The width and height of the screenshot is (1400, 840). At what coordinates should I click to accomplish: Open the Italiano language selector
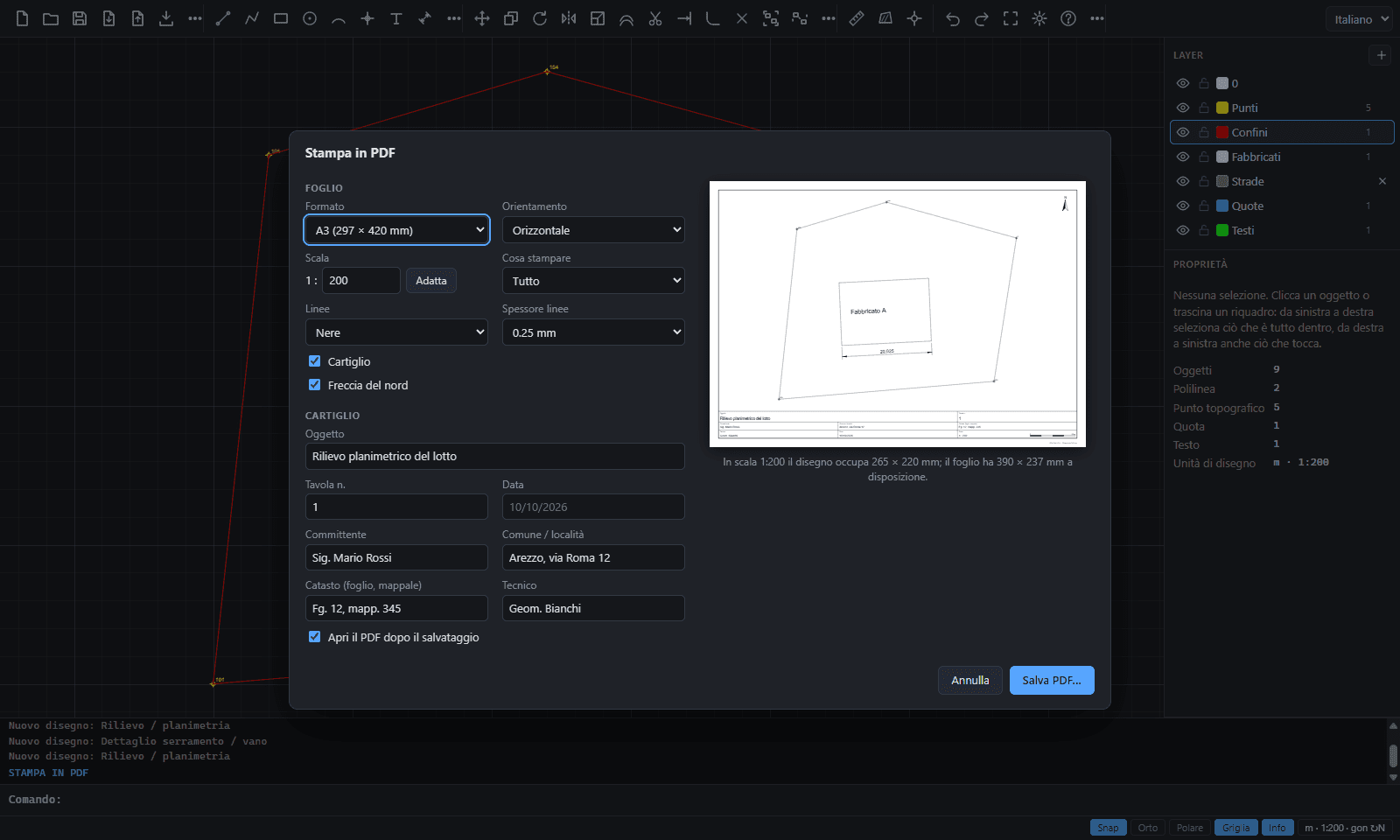coord(1359,19)
